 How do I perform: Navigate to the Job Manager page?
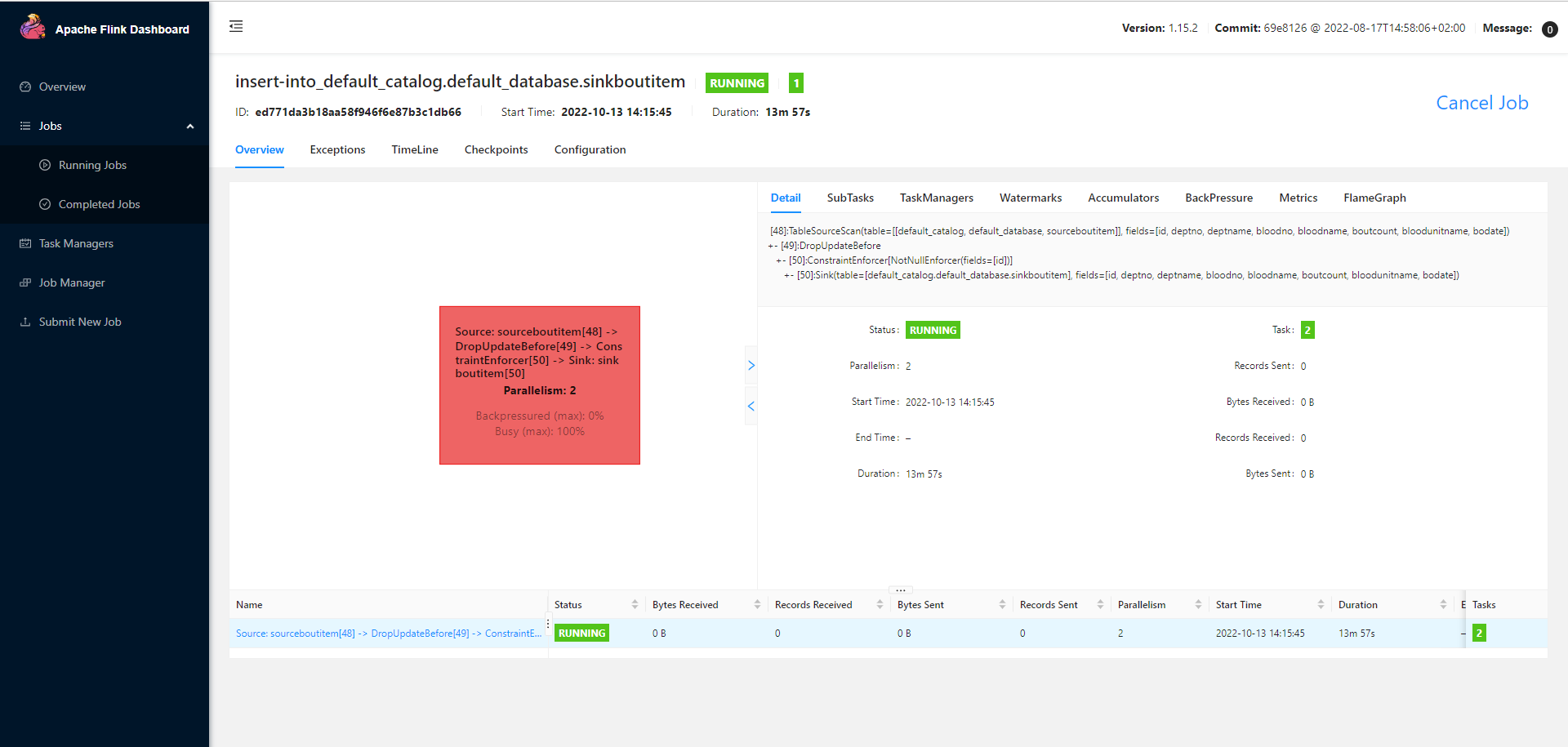(105, 282)
